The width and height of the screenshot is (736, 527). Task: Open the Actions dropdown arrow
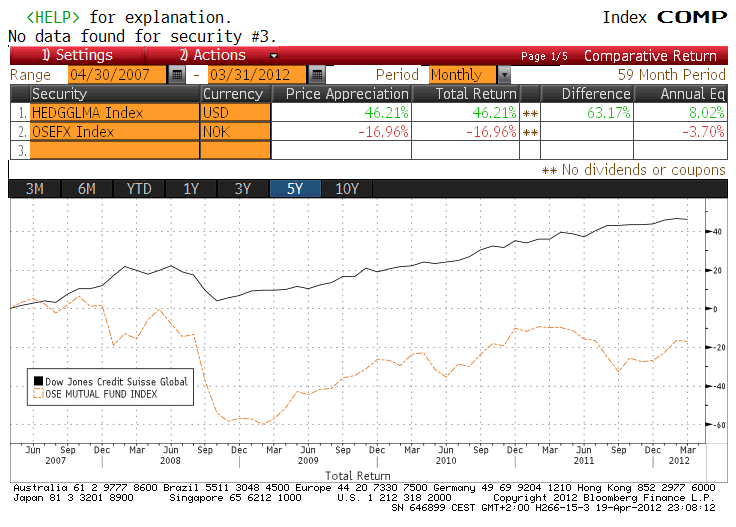[274, 56]
